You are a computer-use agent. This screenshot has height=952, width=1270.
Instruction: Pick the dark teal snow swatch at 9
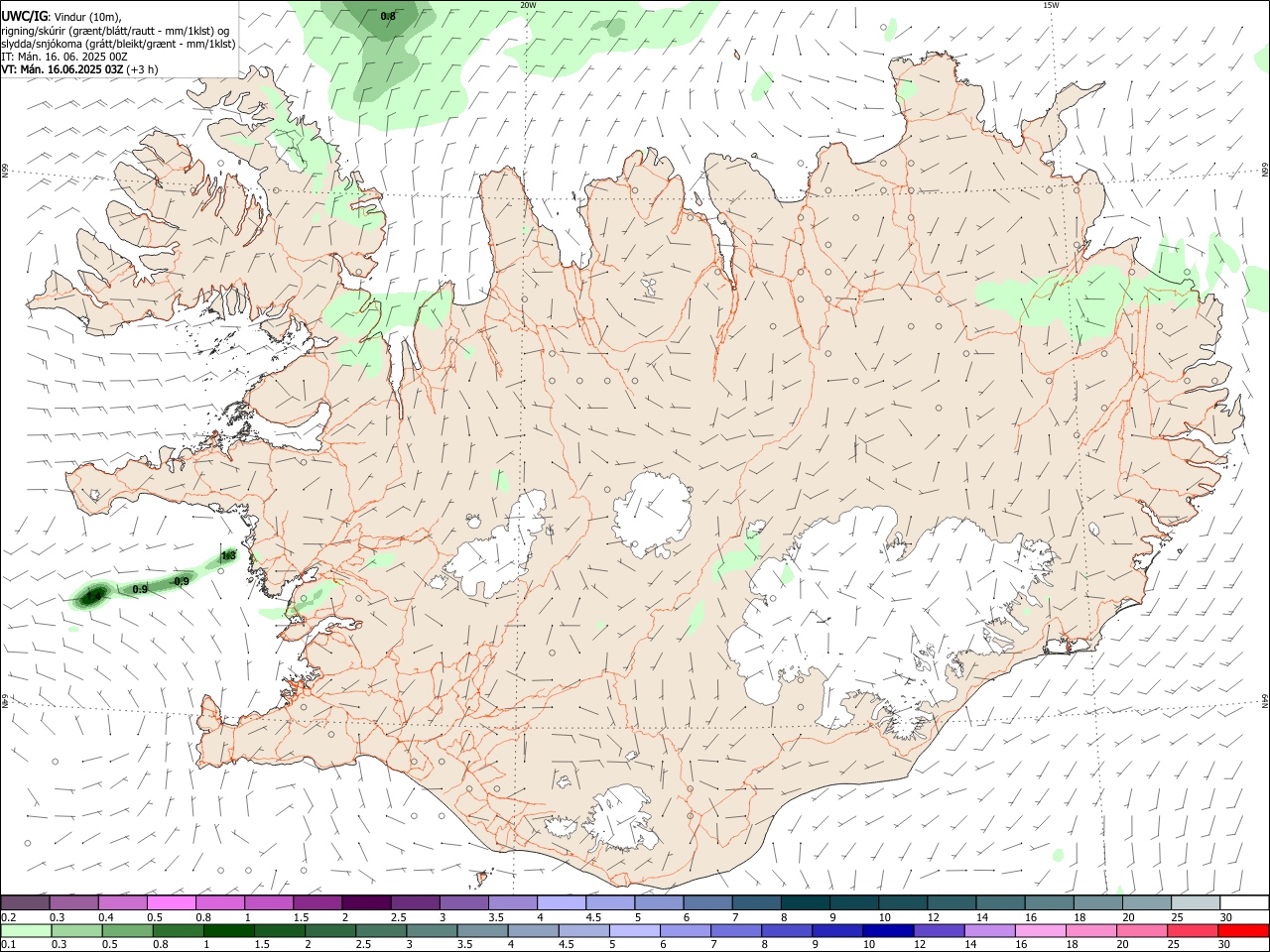853,902
